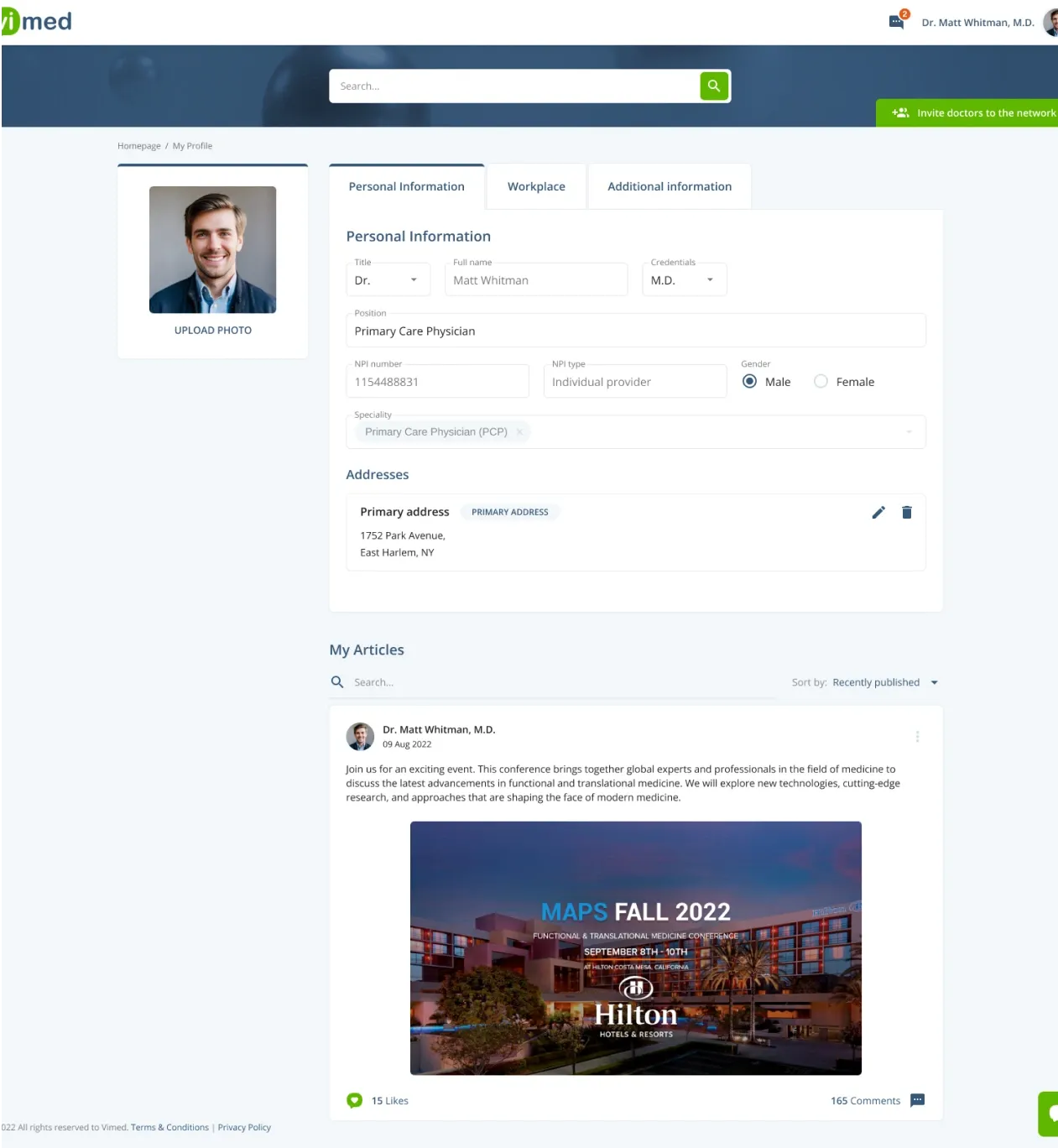Click the article author name Dr. Matt Whitman

[439, 729]
